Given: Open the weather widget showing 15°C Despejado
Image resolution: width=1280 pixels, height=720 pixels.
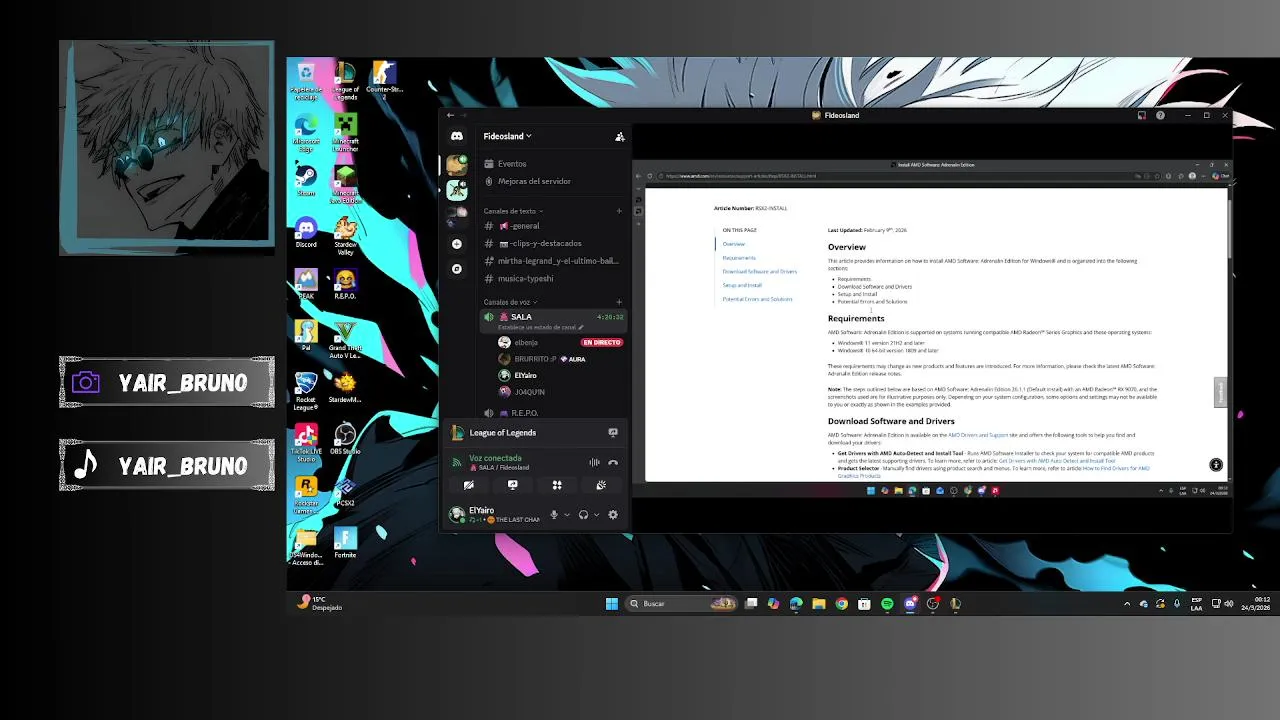Looking at the screenshot, I should pyautogui.click(x=320, y=603).
